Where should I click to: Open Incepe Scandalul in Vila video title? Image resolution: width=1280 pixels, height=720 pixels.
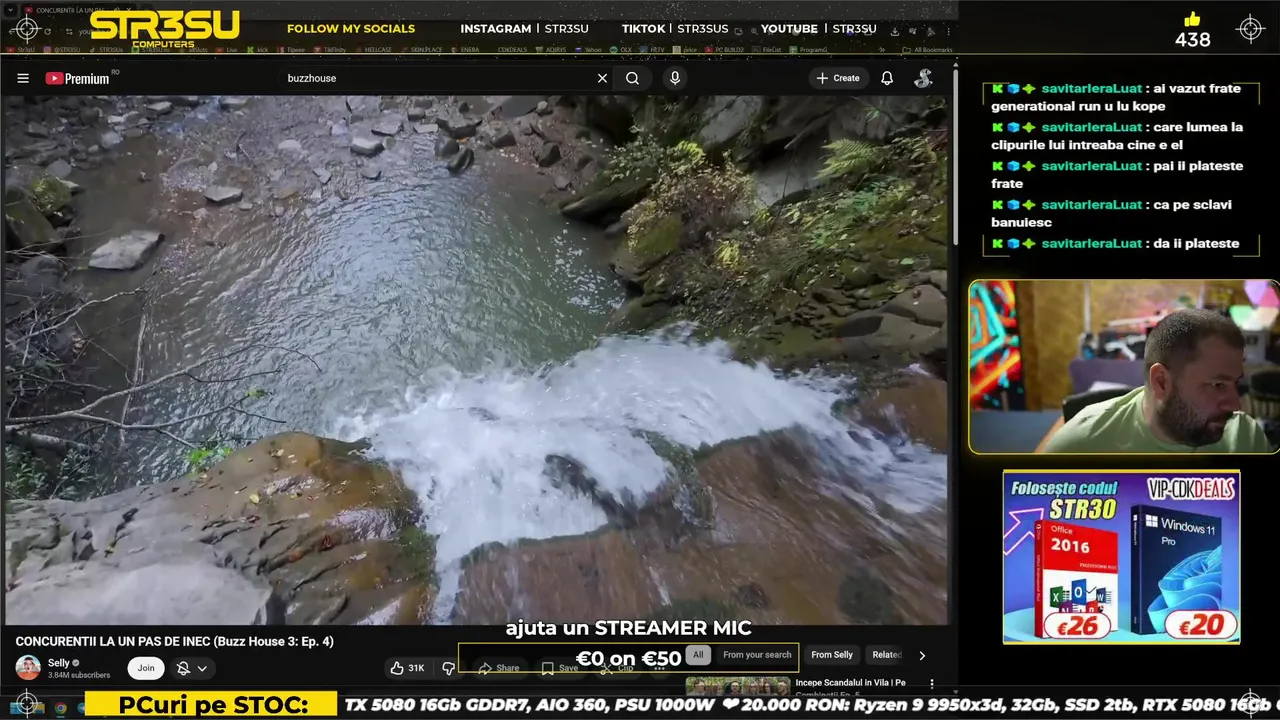coord(850,682)
